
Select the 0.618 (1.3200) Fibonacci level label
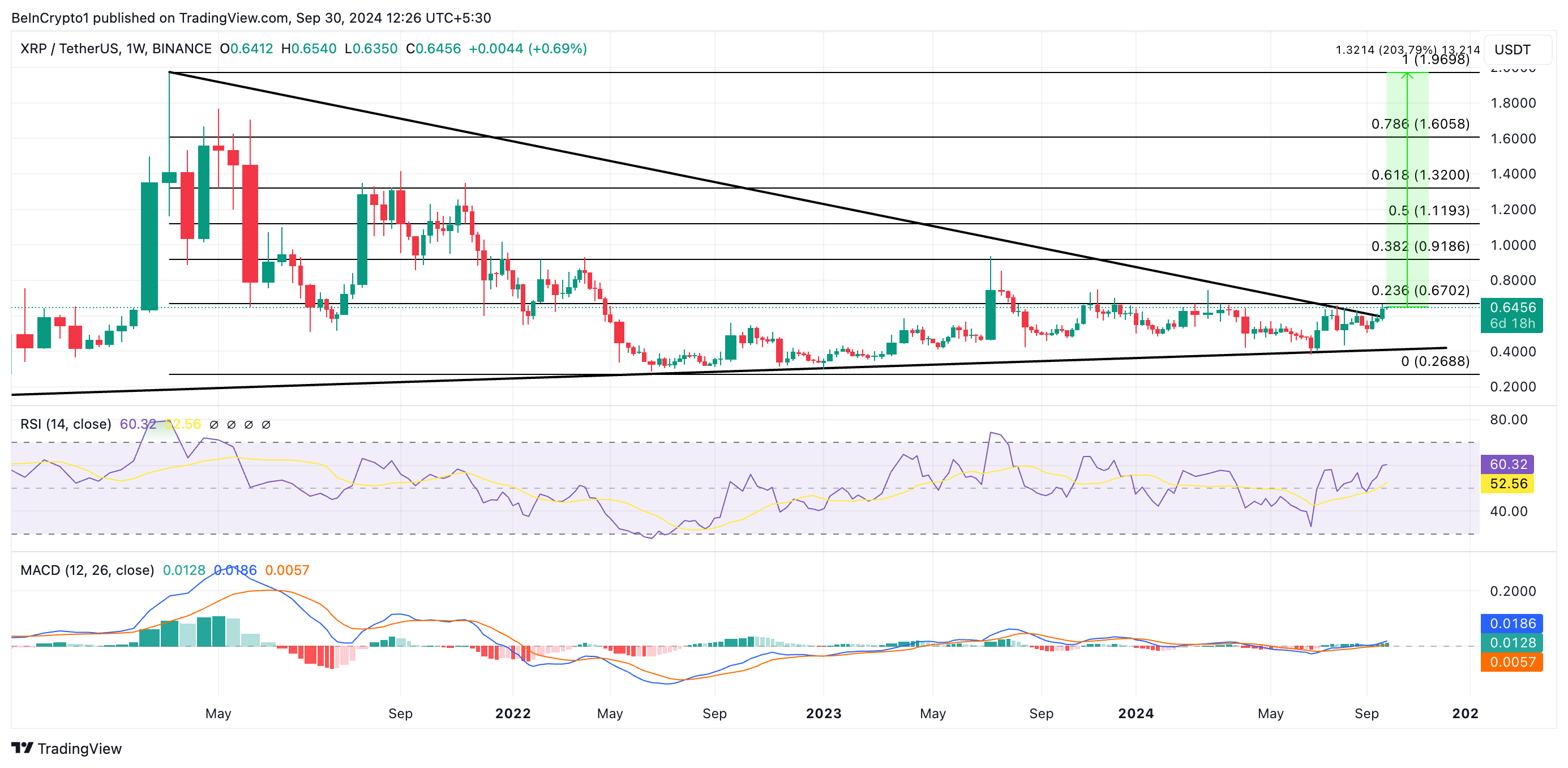[1420, 175]
